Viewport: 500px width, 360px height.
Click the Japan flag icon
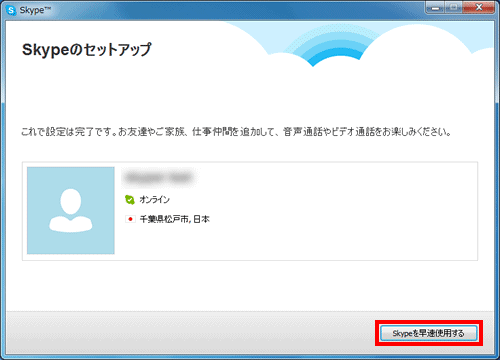(130, 219)
